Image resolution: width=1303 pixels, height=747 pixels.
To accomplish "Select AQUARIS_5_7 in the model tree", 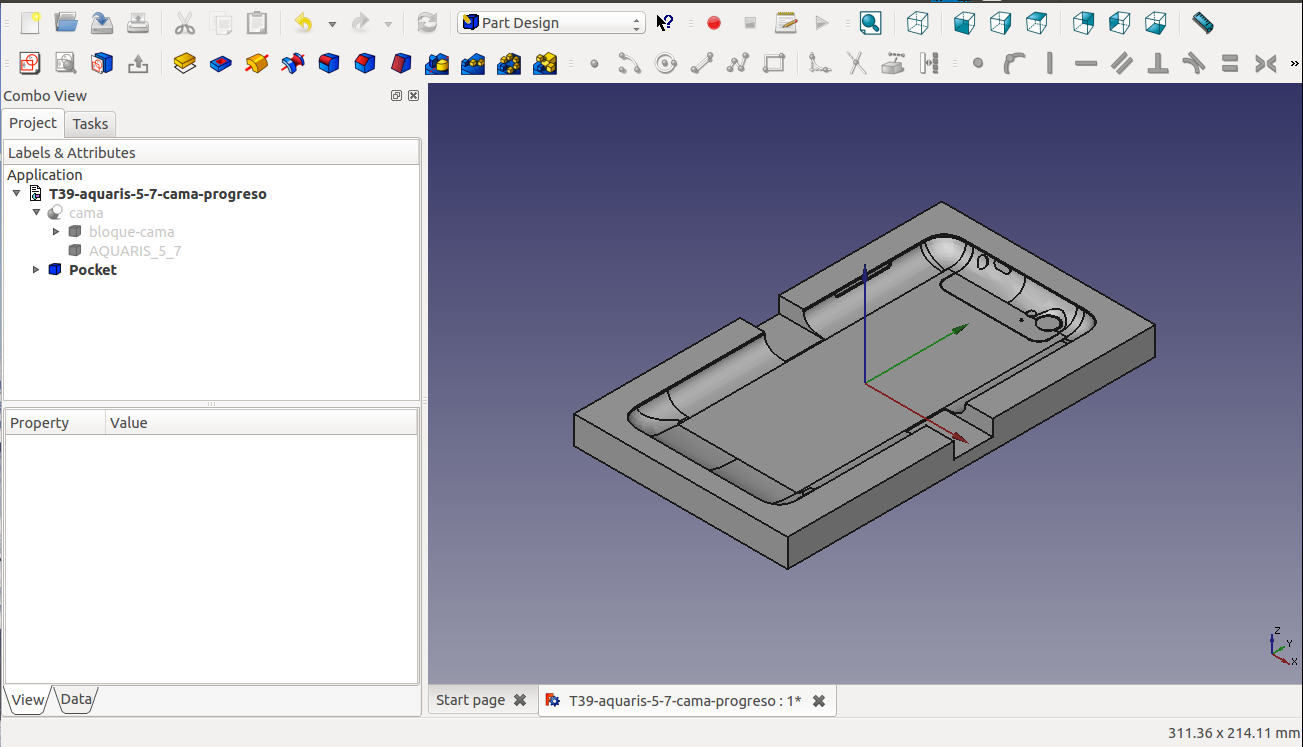I will [134, 251].
